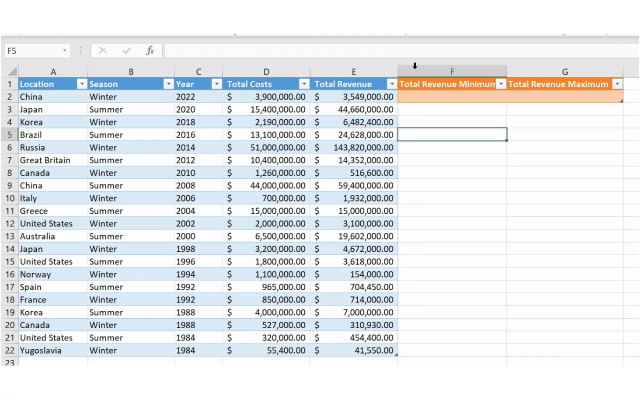Select the year cell 2000
The height and width of the screenshot is (400, 640).
(x=198, y=236)
